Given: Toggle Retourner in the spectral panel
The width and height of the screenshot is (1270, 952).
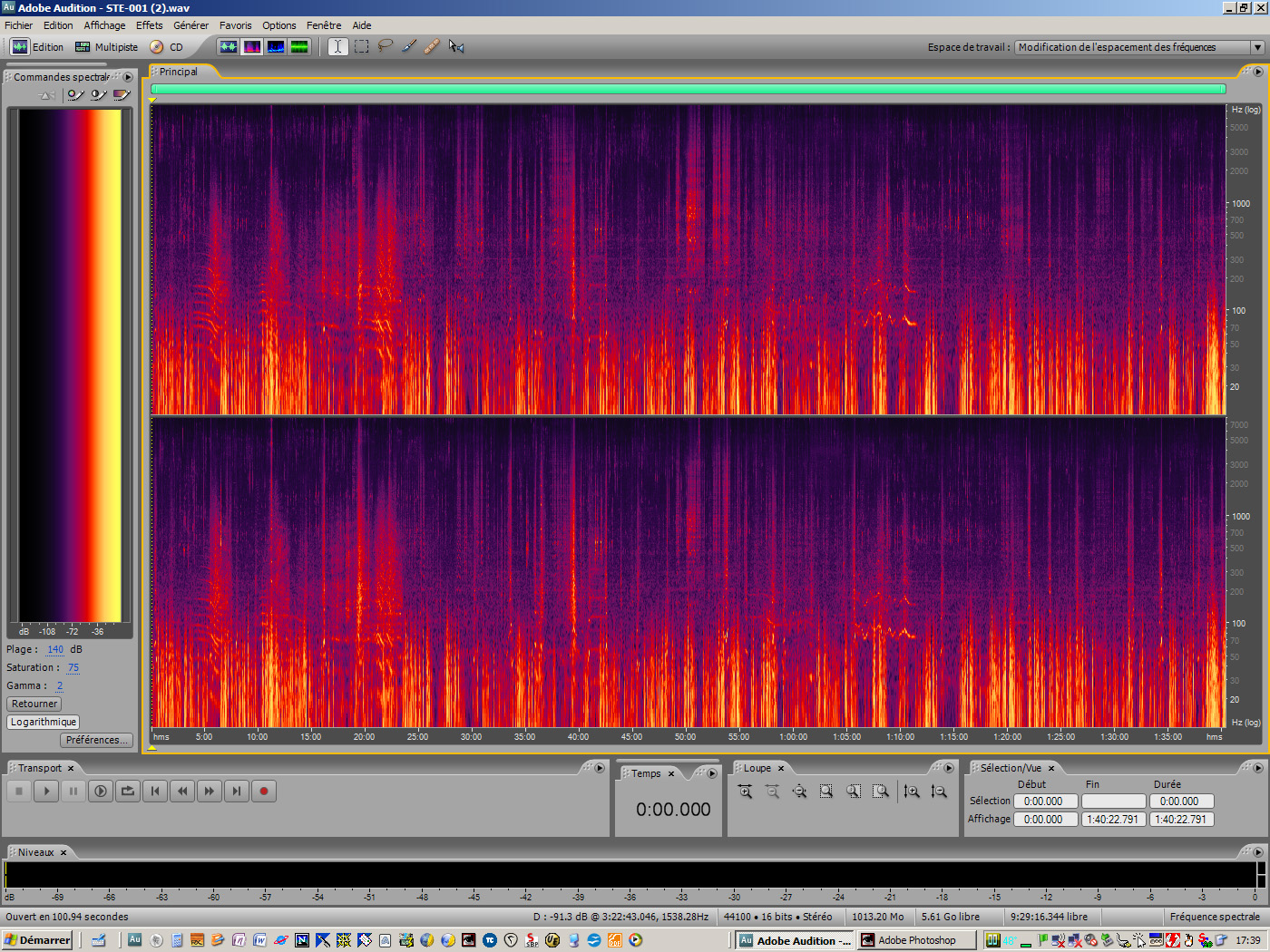Looking at the screenshot, I should click(34, 704).
